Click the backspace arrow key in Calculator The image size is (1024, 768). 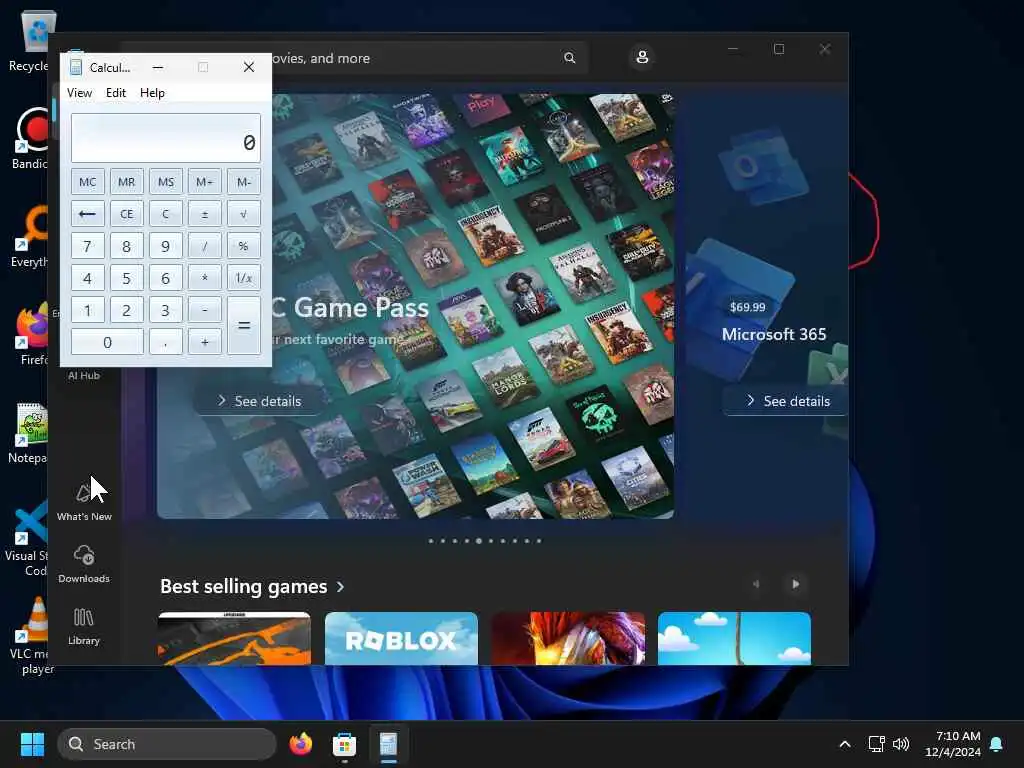(88, 214)
